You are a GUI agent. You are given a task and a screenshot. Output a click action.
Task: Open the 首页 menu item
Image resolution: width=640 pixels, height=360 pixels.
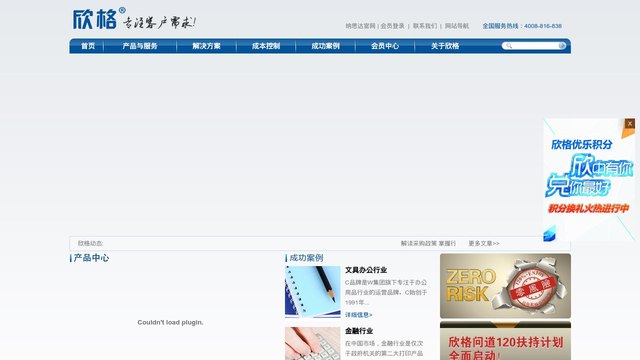tap(88, 46)
